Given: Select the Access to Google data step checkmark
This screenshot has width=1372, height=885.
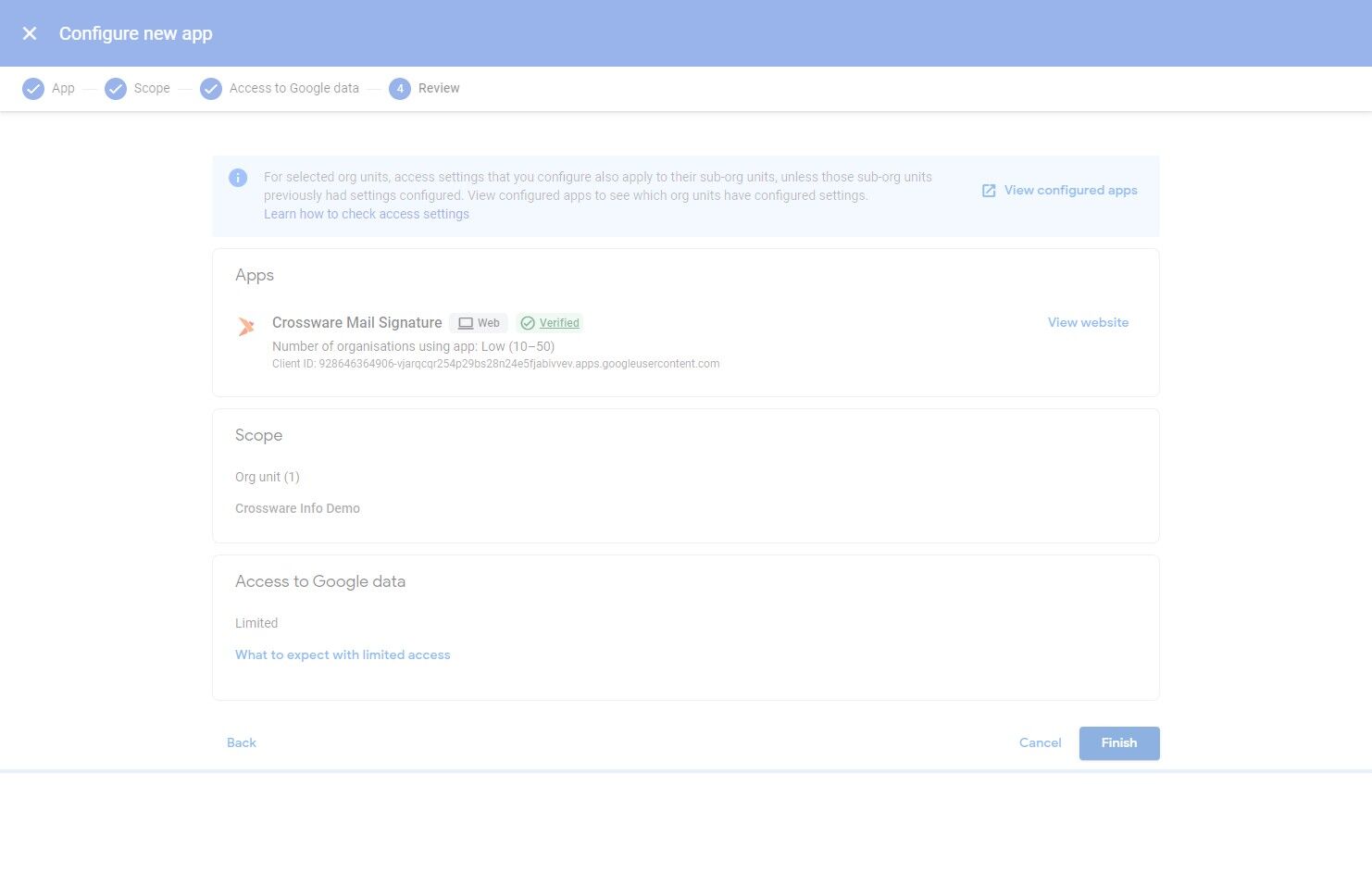Looking at the screenshot, I should pos(211,89).
